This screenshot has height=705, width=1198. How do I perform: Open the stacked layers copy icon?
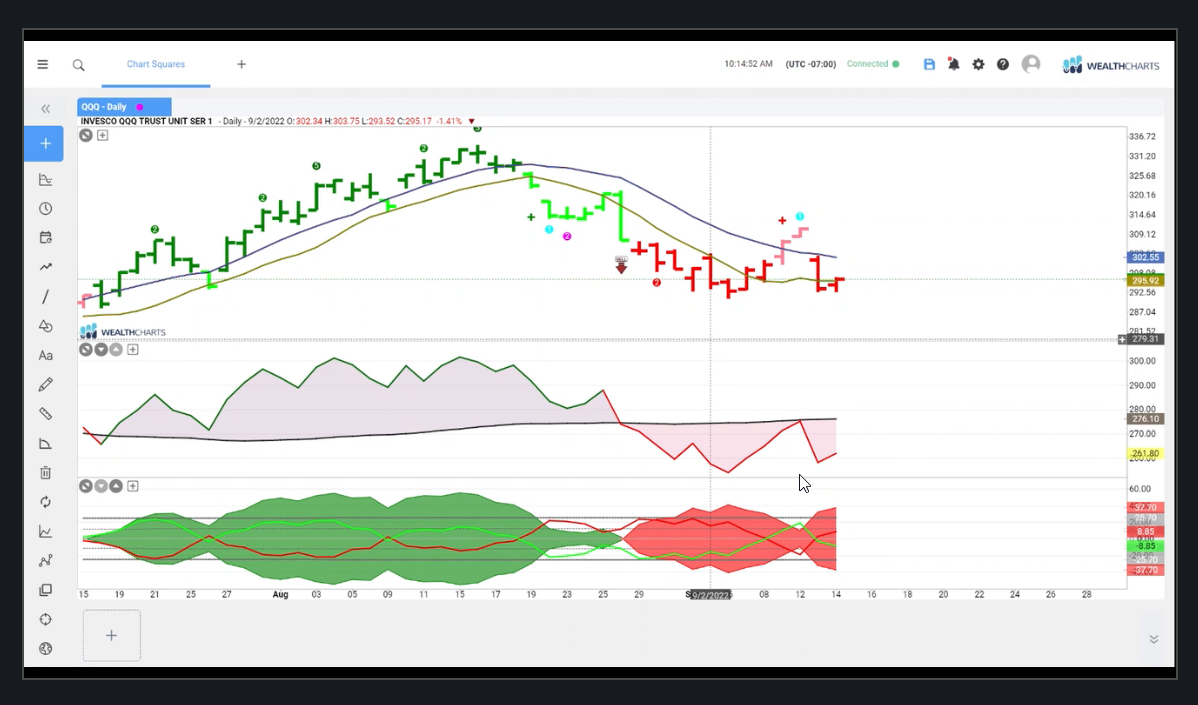pos(46,590)
